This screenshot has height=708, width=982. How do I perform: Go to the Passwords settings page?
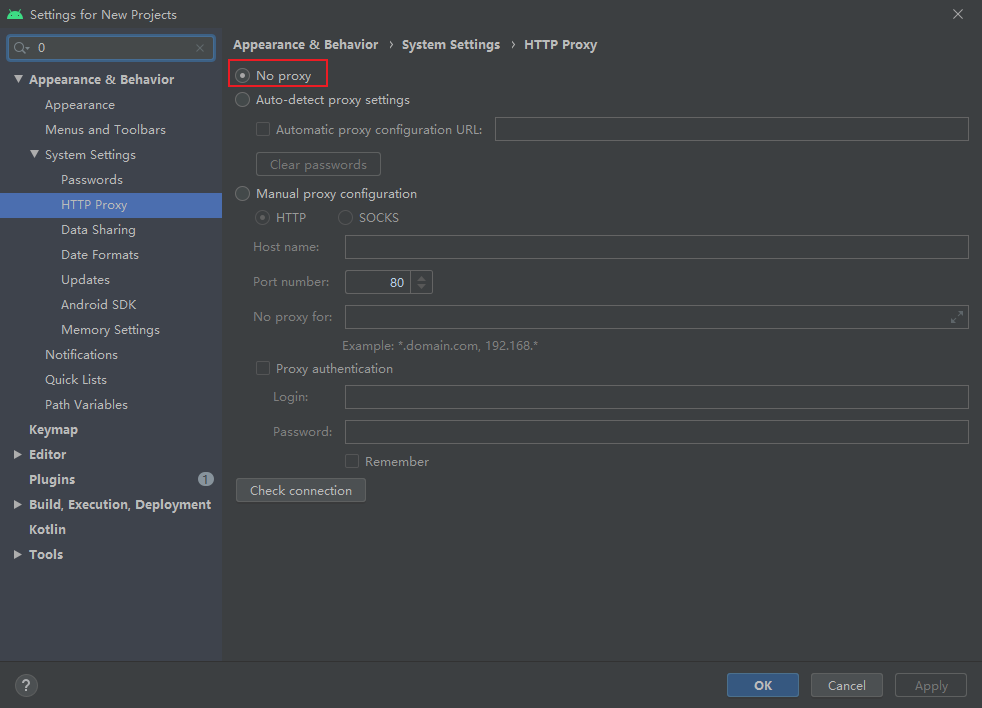(92, 180)
